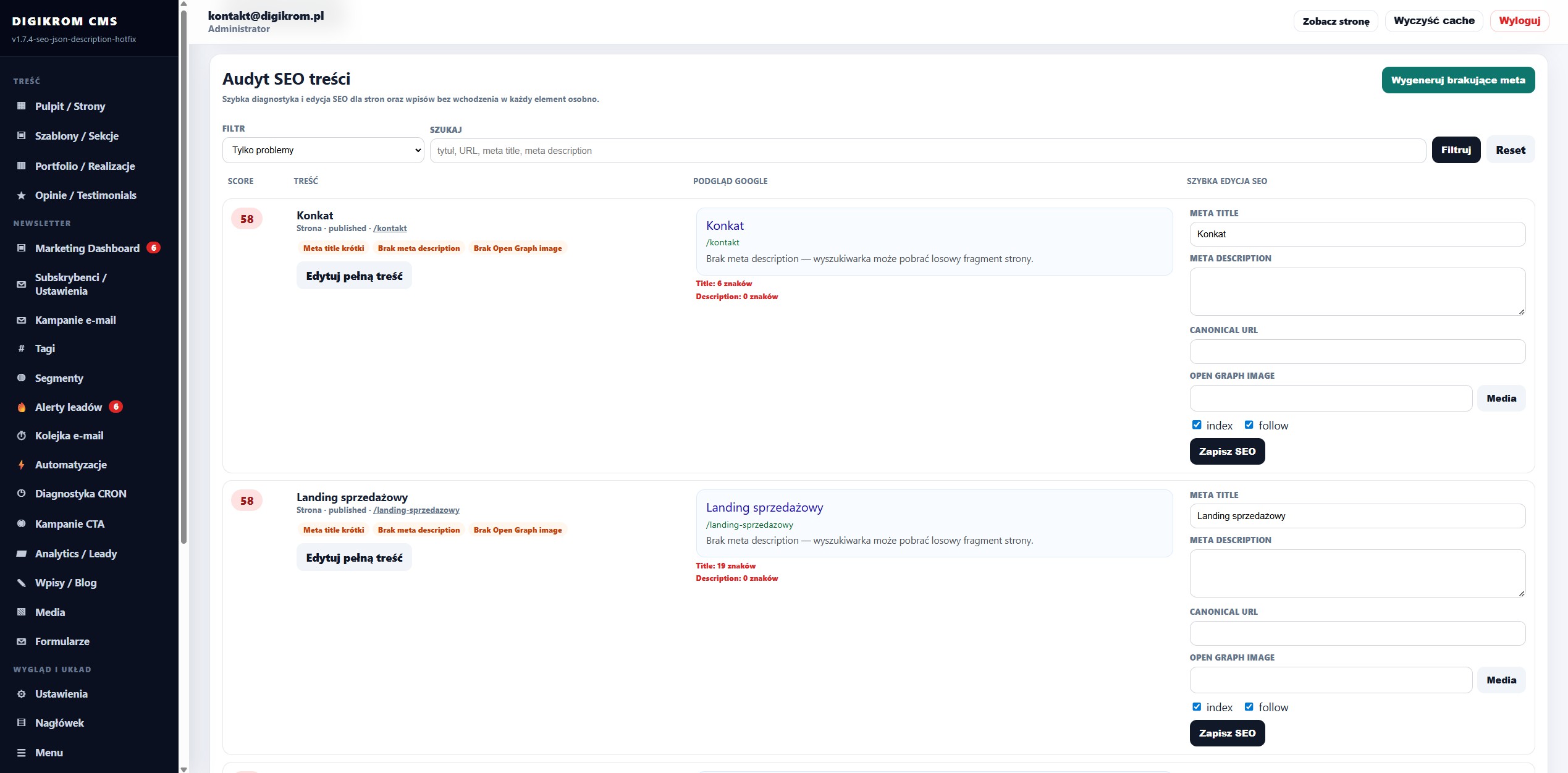The width and height of the screenshot is (1568, 773).
Task: Click the Analytics / Leady icon
Action: [x=22, y=554]
